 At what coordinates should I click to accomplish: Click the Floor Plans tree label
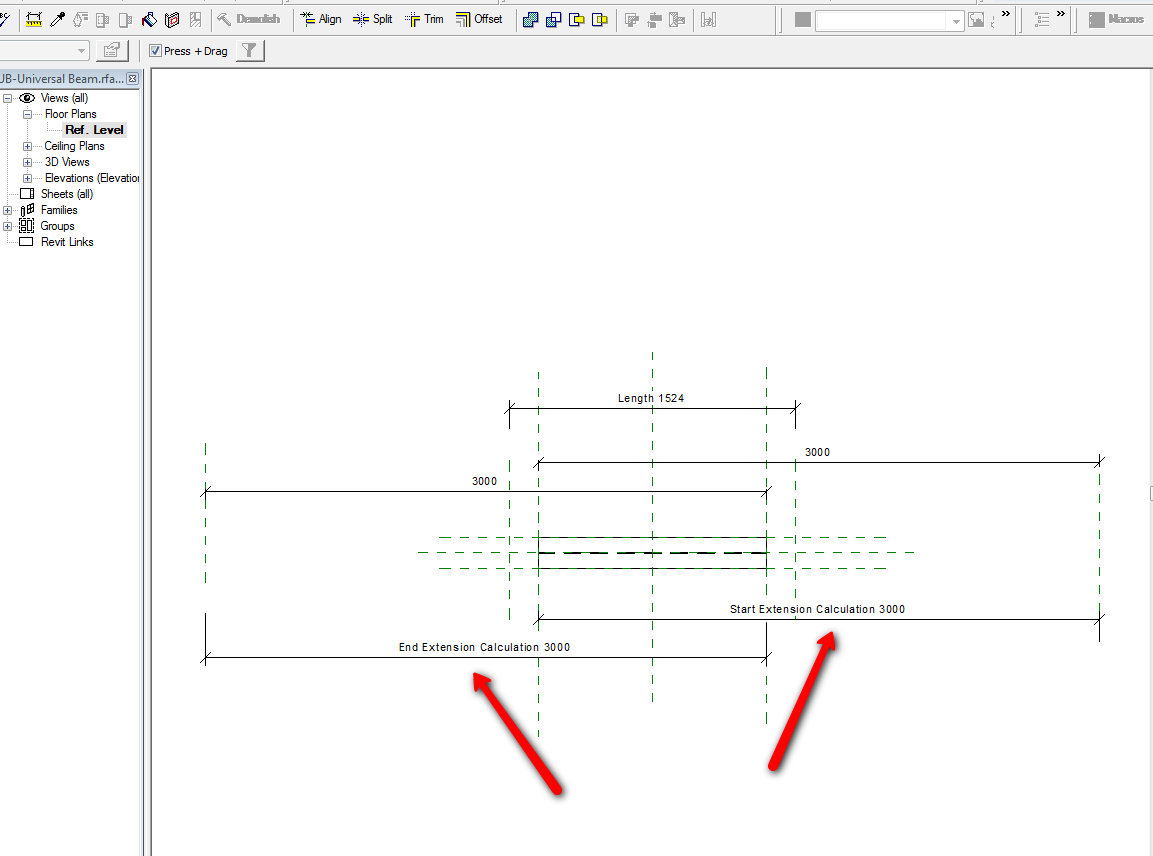(x=71, y=114)
